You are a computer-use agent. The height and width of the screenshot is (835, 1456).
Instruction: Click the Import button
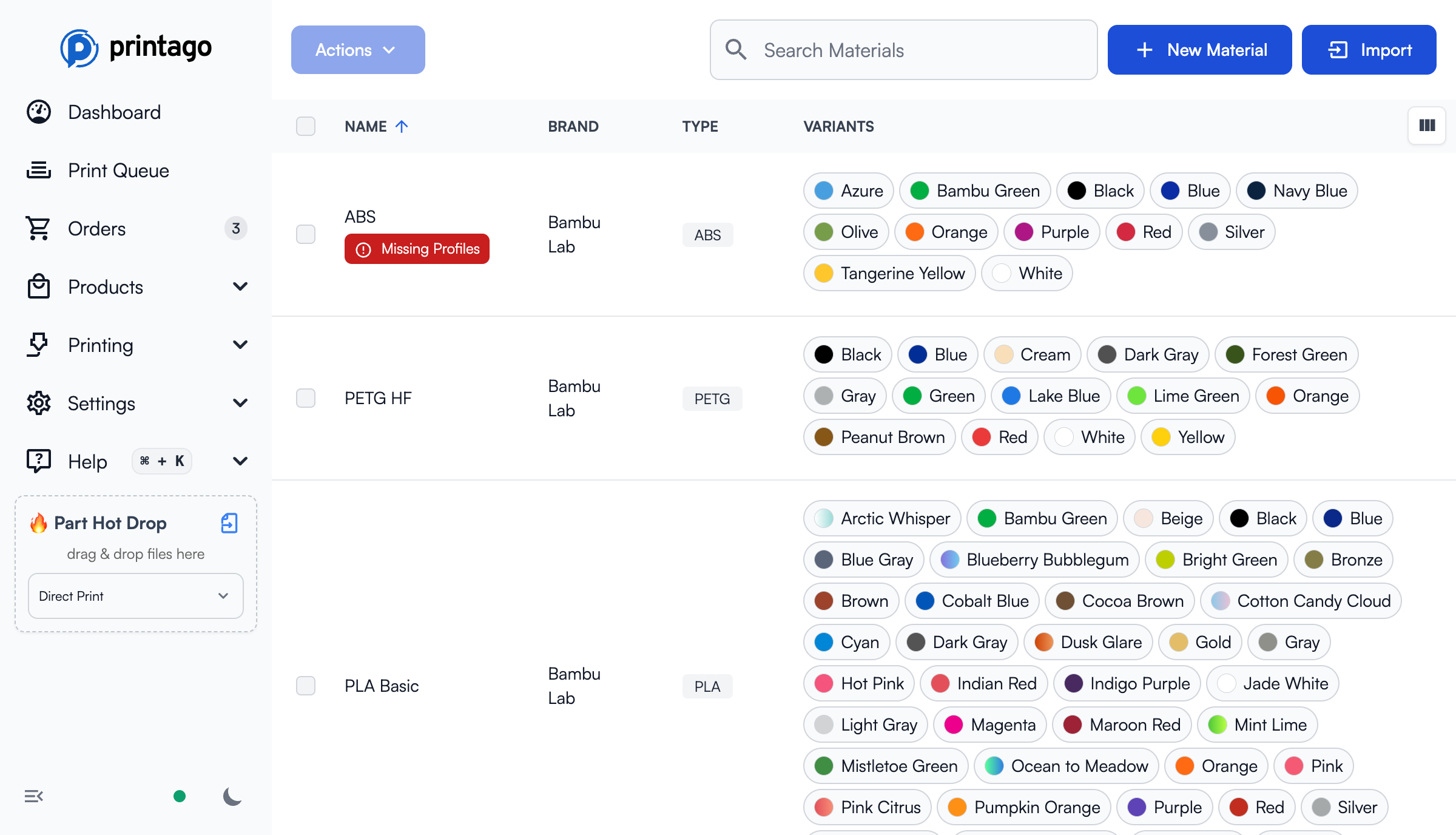point(1369,50)
